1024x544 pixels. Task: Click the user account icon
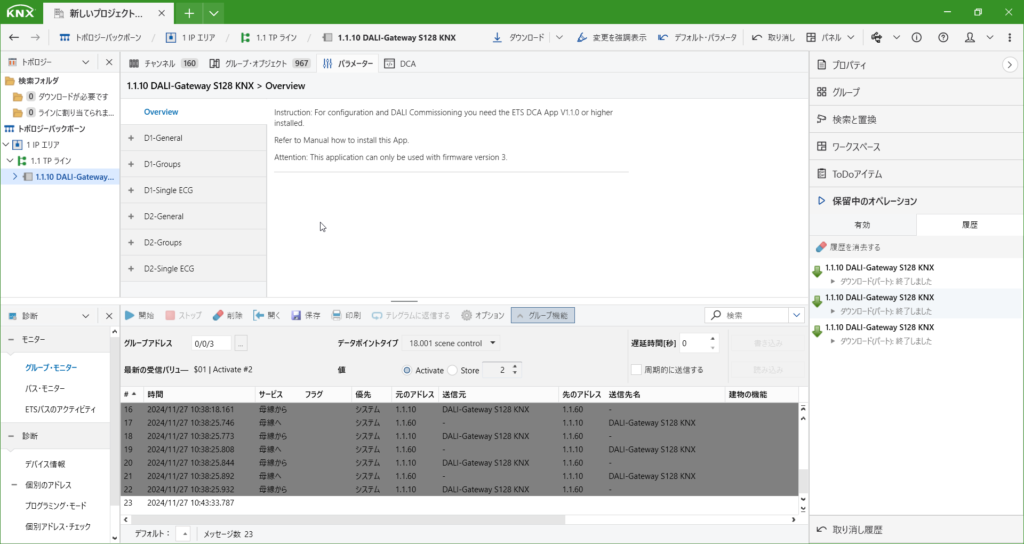pyautogui.click(x=970, y=38)
